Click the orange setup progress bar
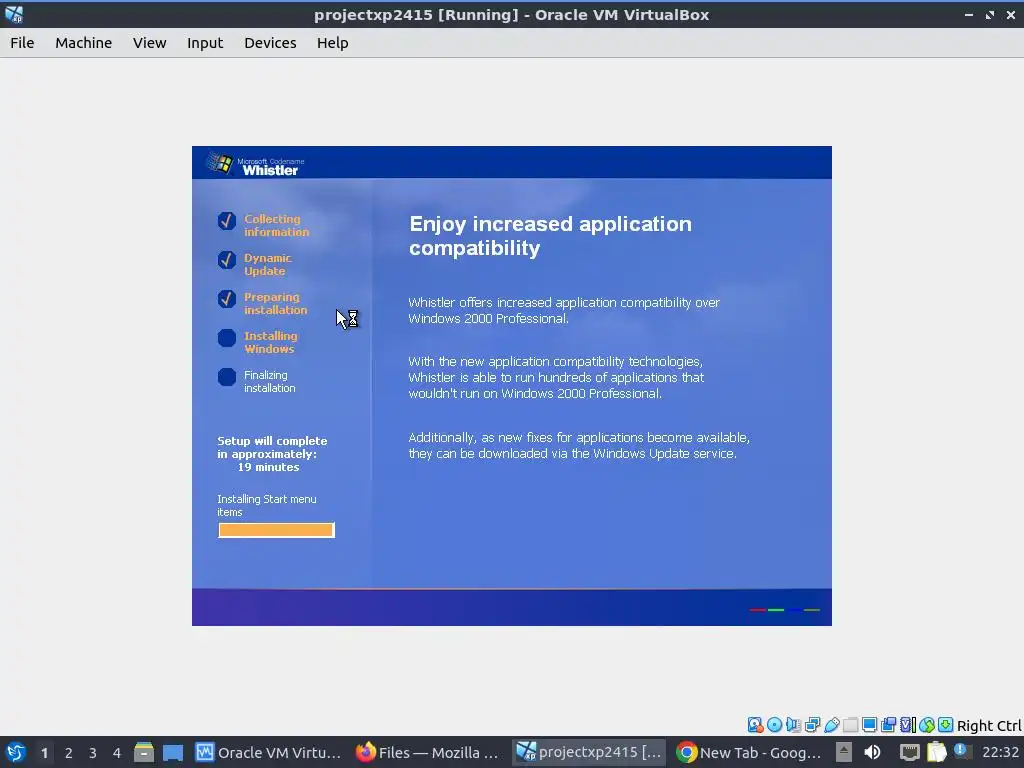 pos(276,530)
